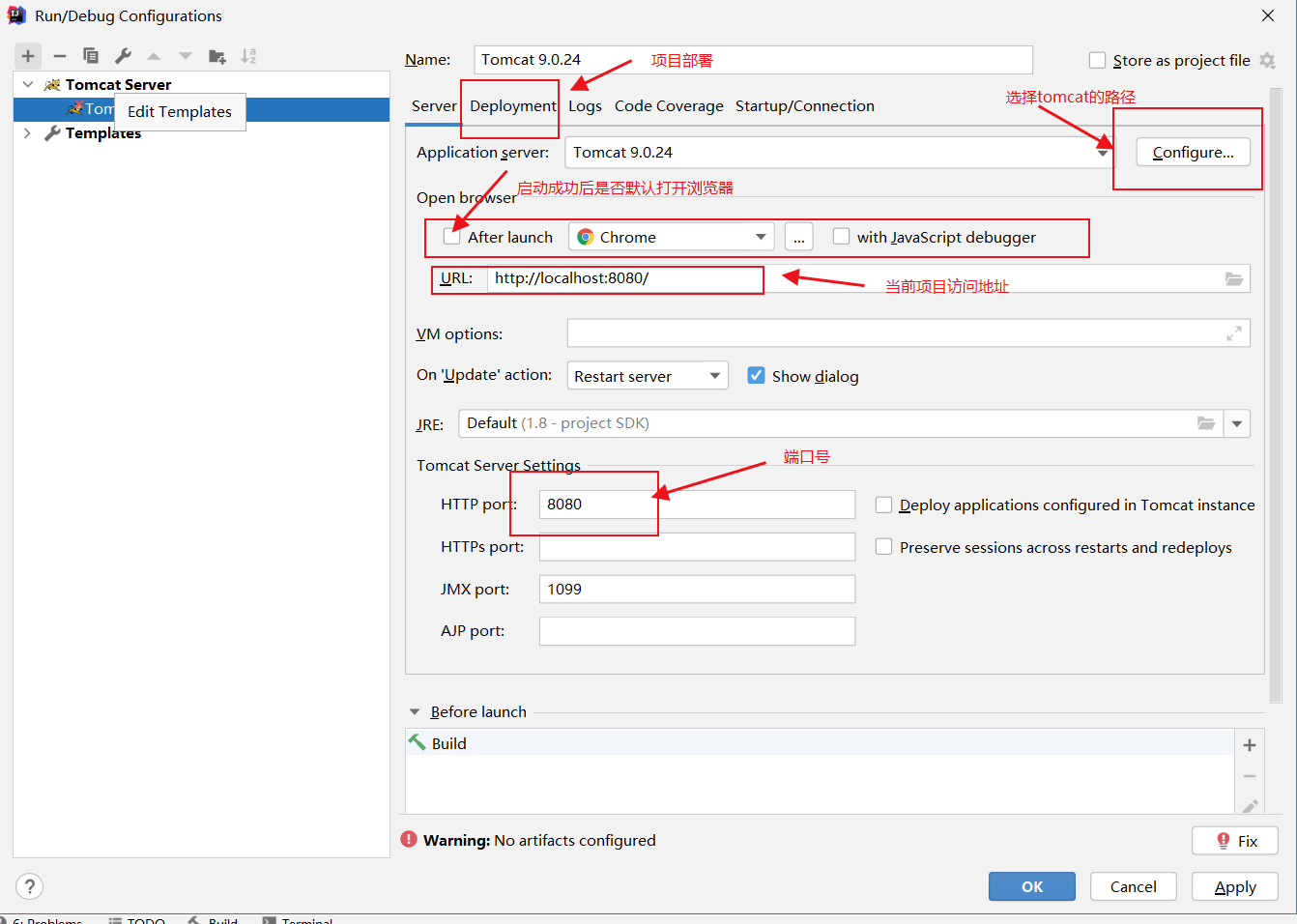Switch to Deployment tab

(x=513, y=106)
